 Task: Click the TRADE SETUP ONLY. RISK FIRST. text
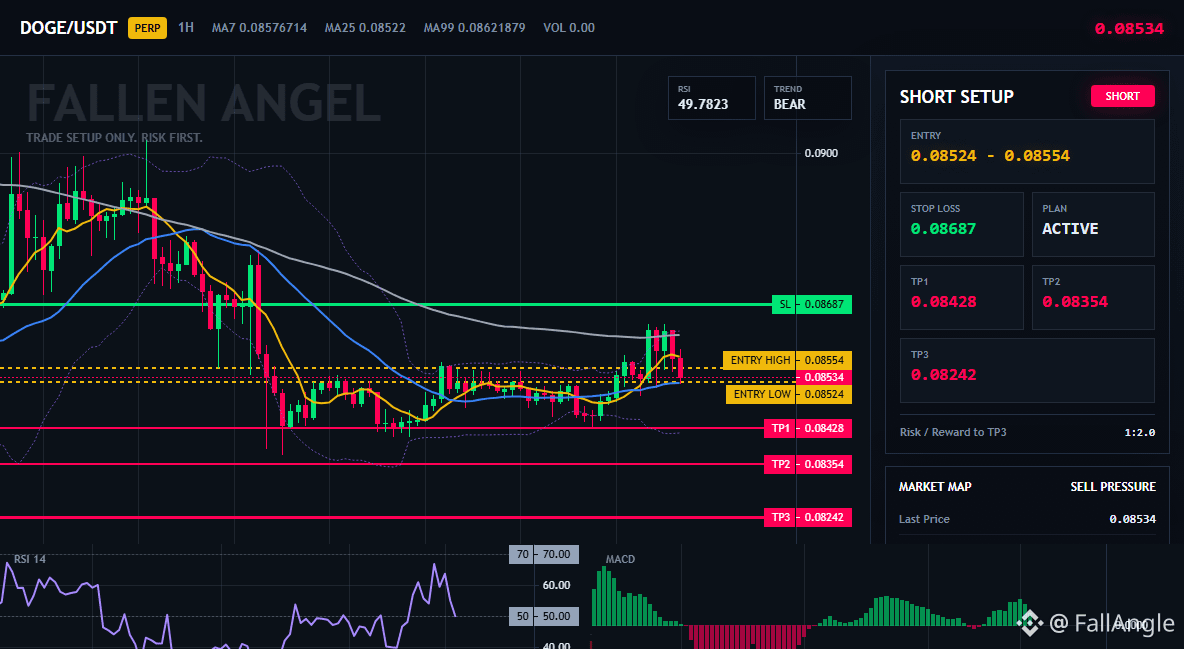tap(114, 138)
